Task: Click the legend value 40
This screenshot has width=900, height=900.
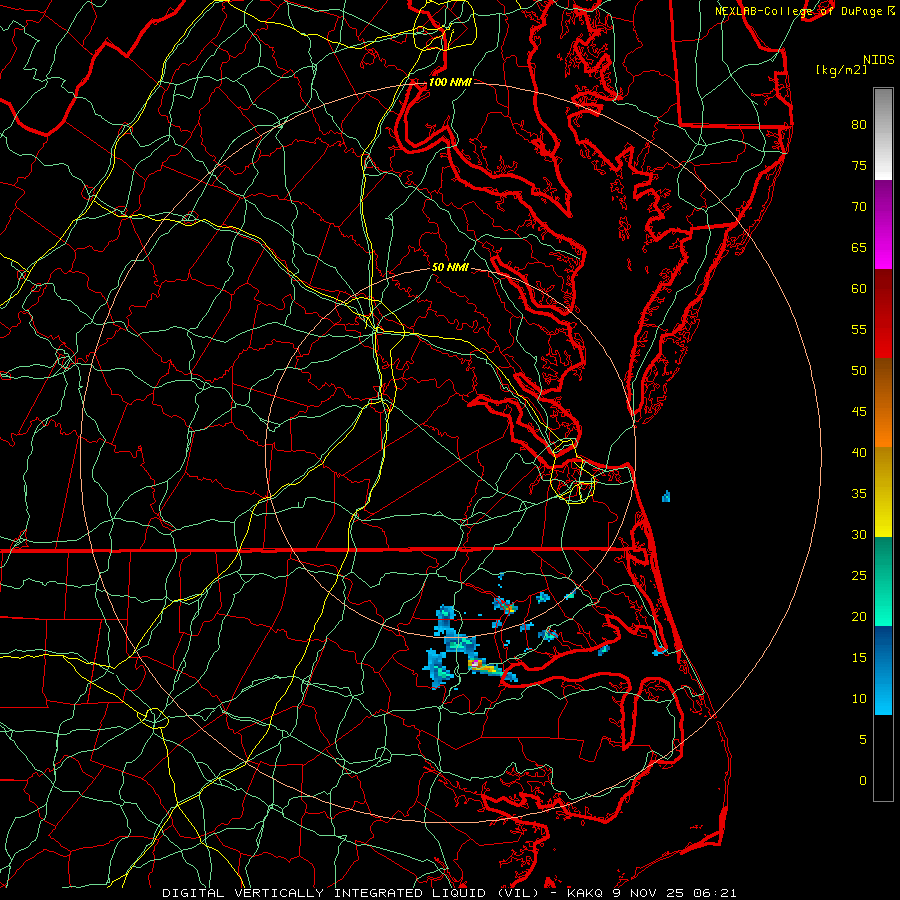Action: 859,452
